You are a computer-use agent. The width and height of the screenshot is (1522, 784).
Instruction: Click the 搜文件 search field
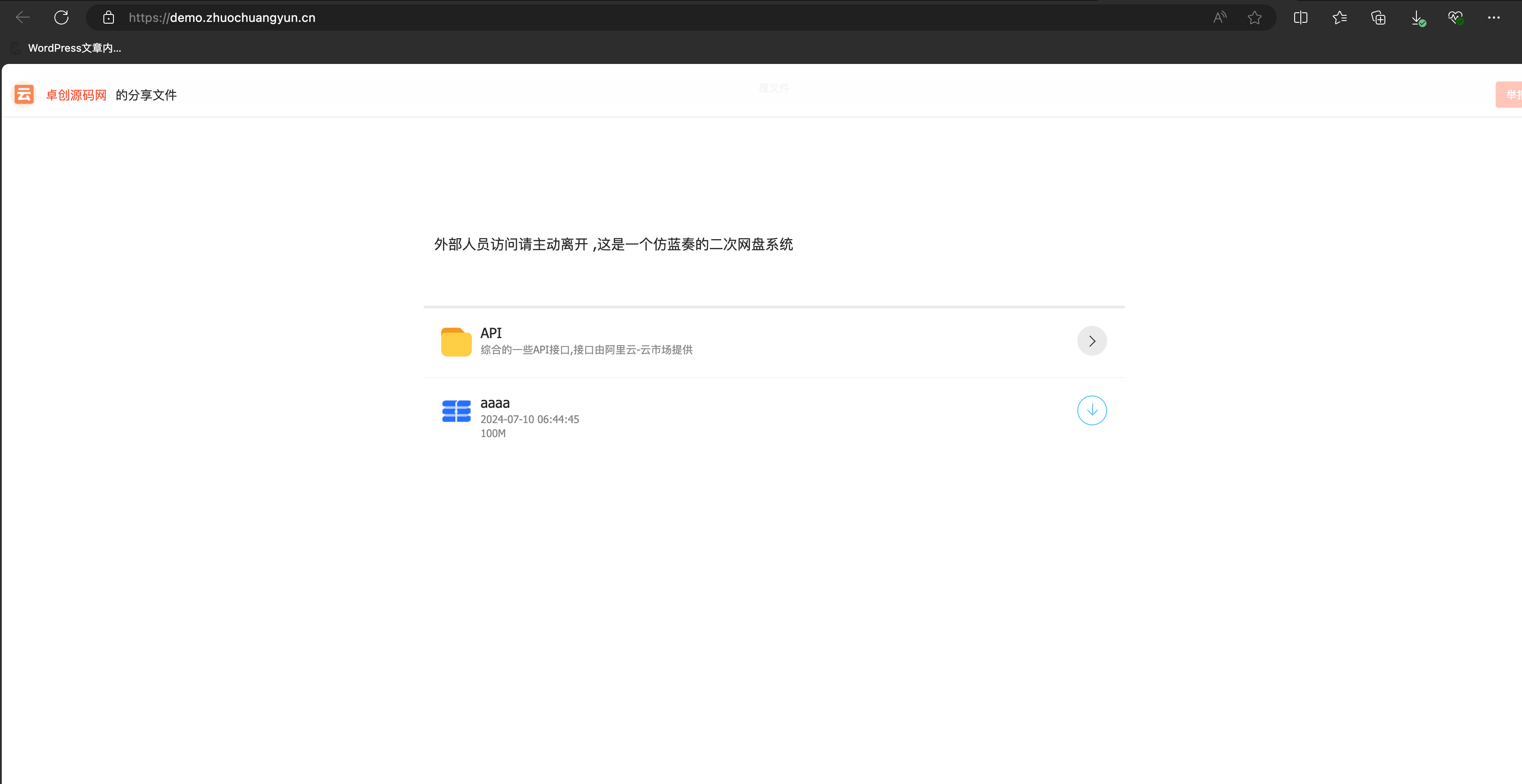[773, 88]
